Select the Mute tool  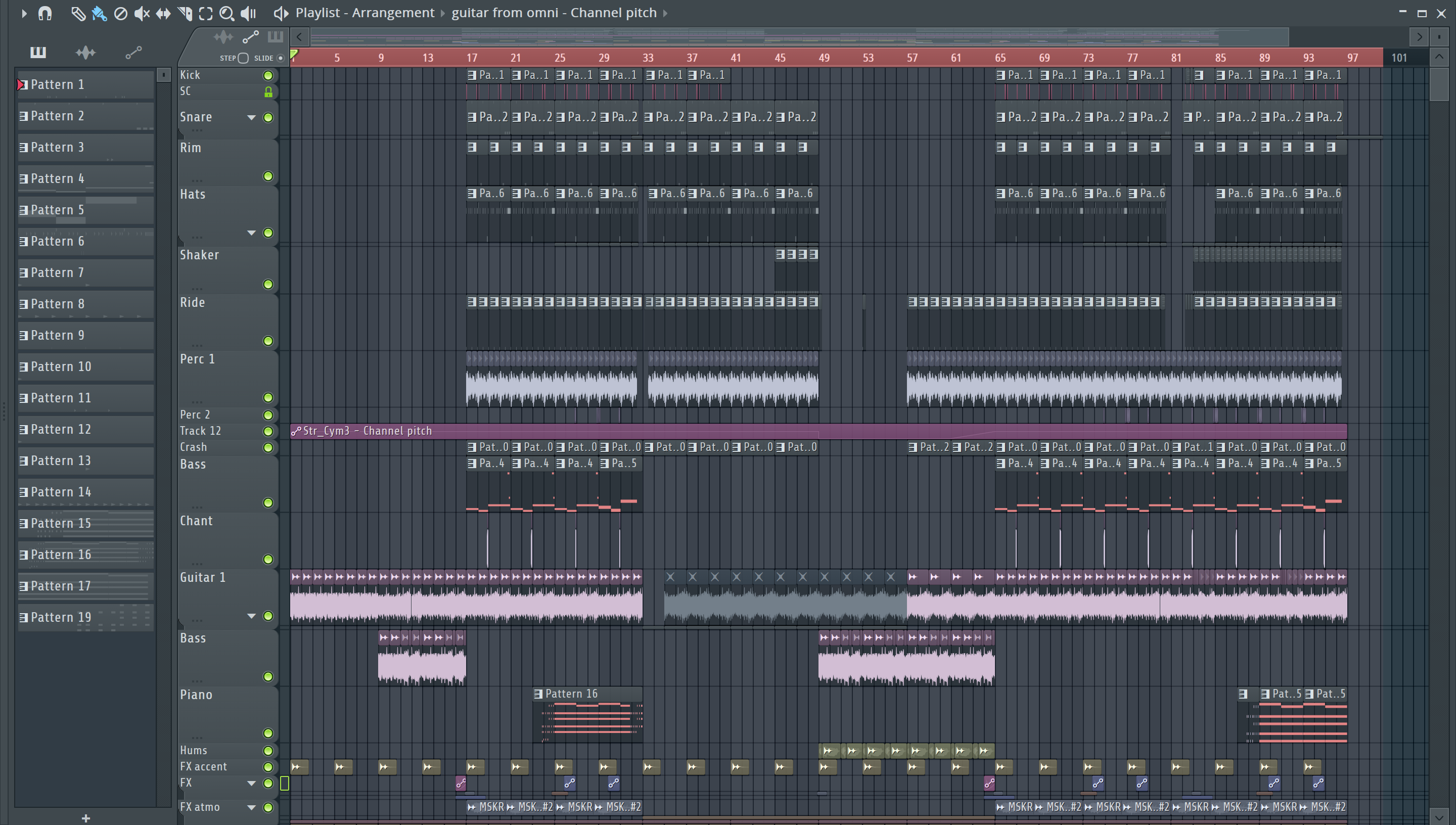142,13
